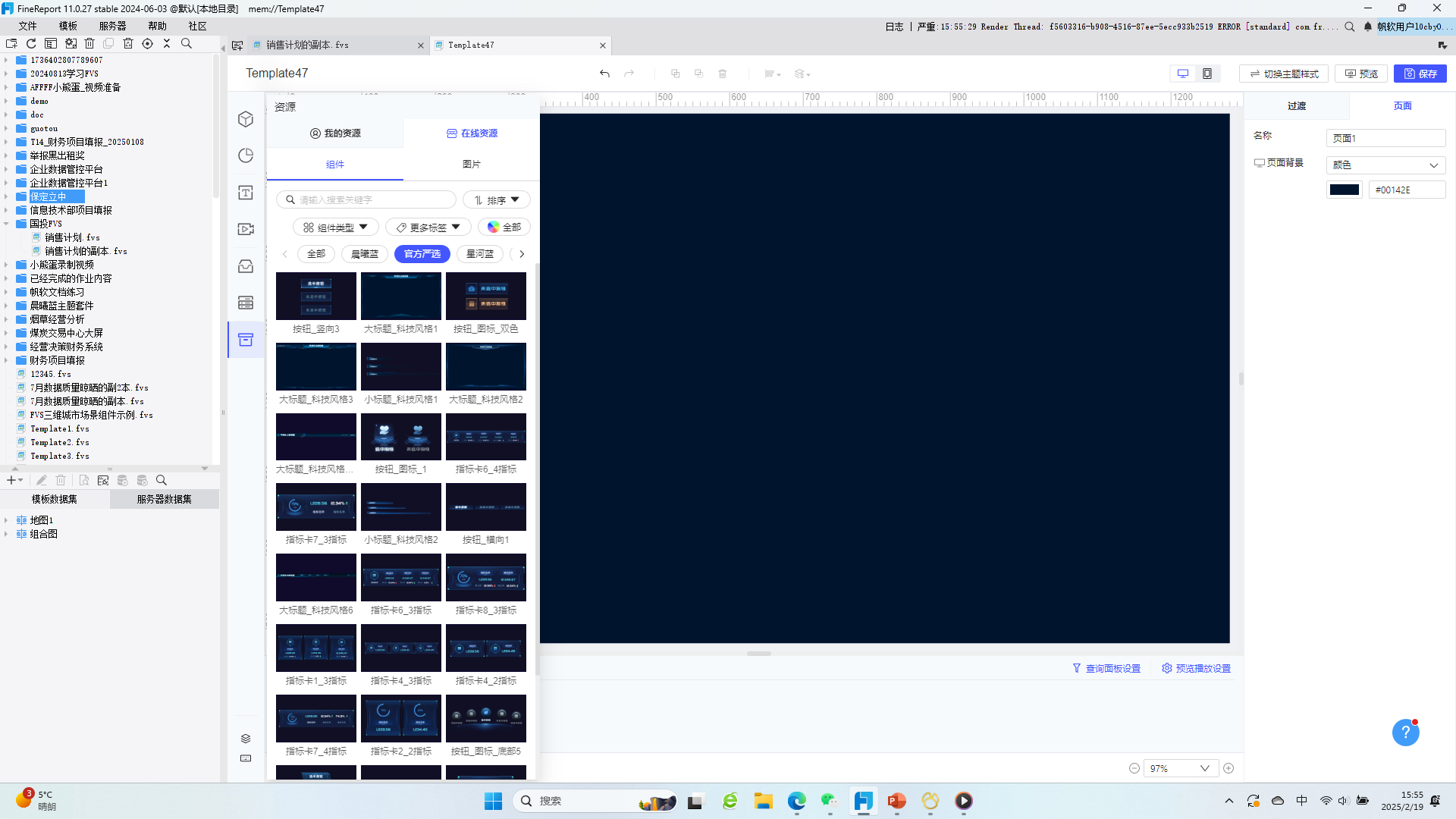Open the 帮助 menu
Screen dimensions: 1456x819
point(158,26)
